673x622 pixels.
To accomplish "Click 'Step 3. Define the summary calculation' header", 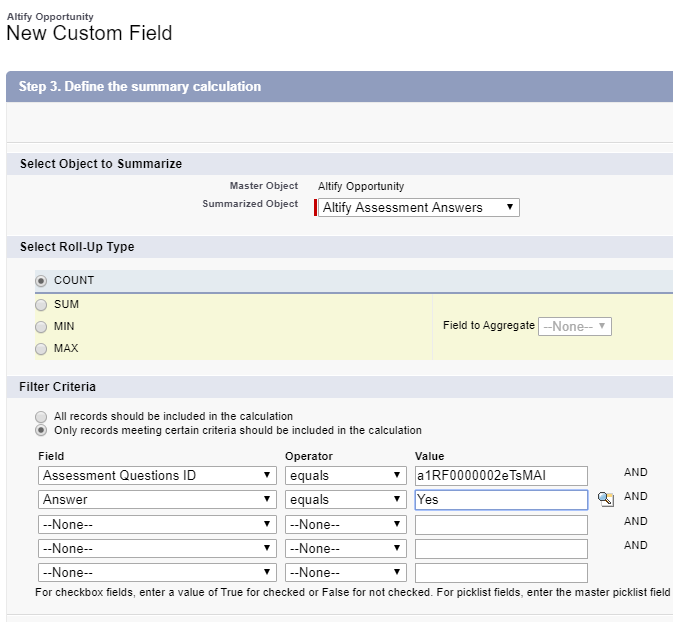I will pyautogui.click(x=140, y=86).
